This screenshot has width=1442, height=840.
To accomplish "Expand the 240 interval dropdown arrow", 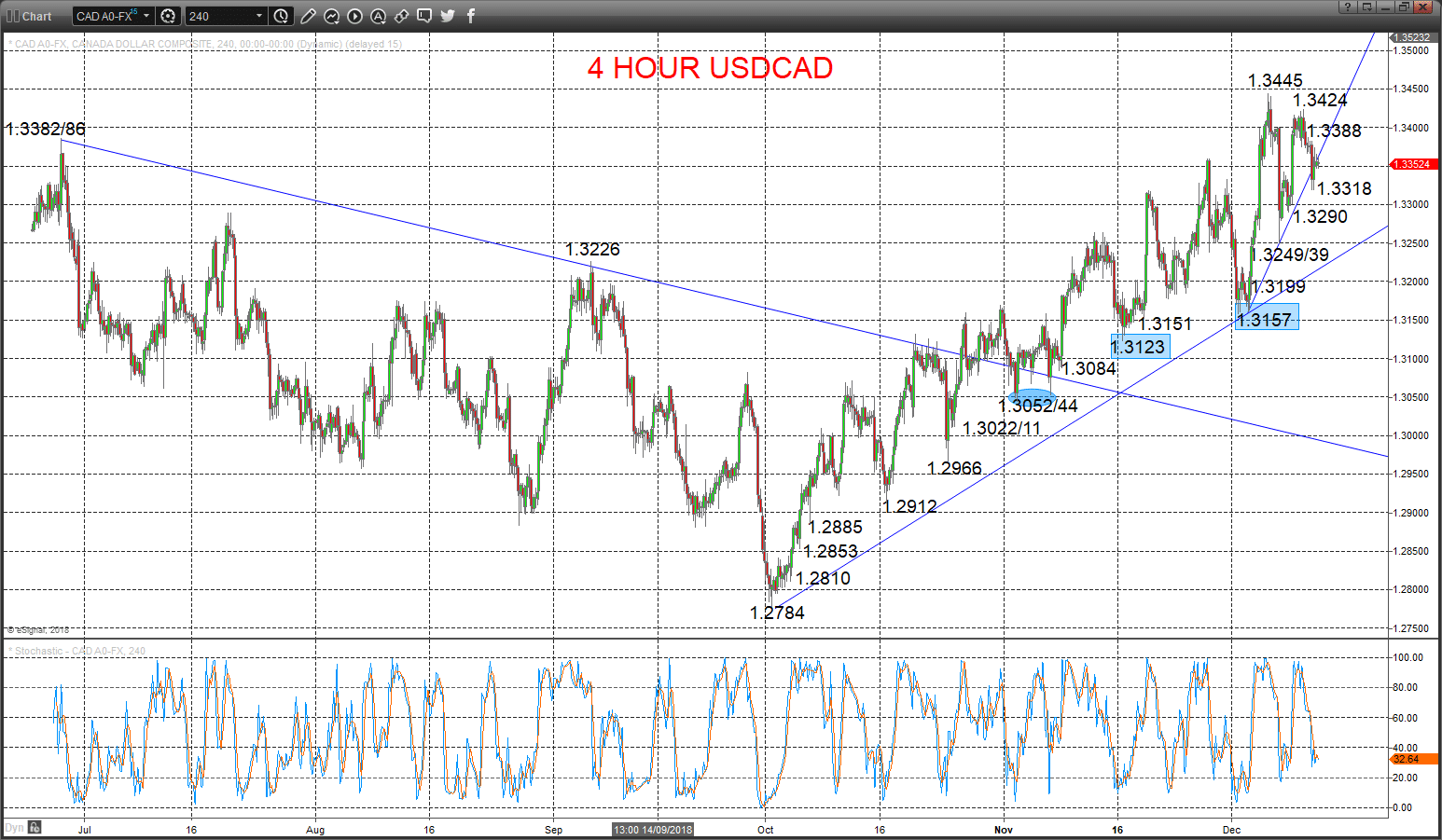I will coord(259,16).
